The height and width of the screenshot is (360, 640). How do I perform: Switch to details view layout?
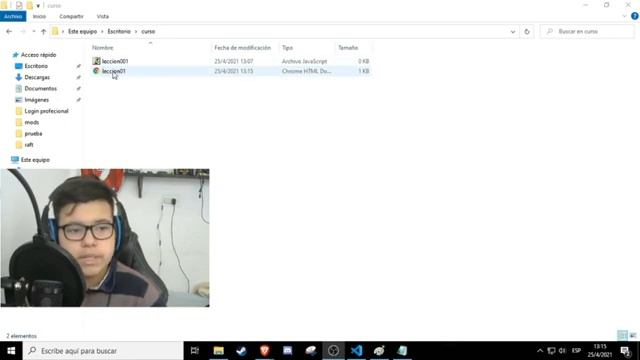click(622, 336)
